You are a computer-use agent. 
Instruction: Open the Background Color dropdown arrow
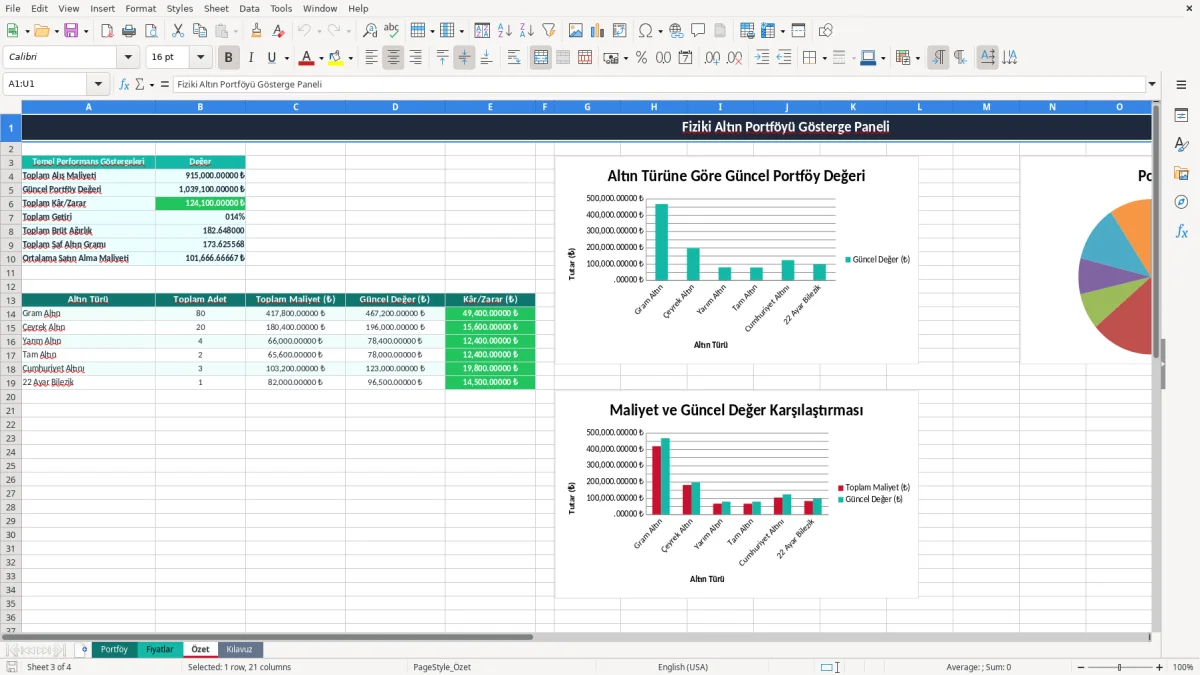350,58
